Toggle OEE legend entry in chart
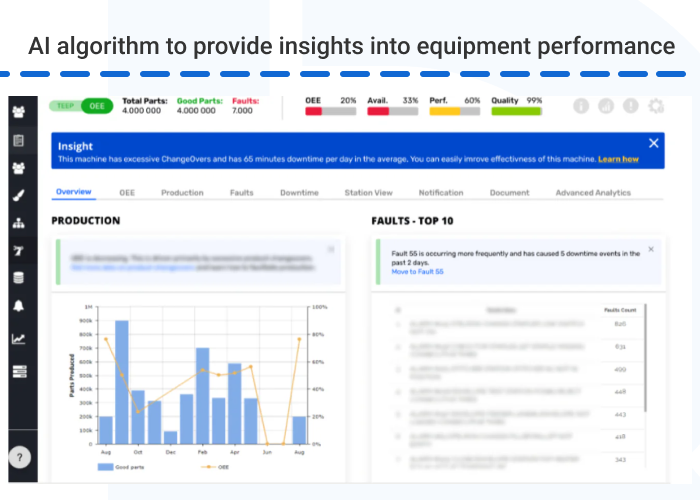This screenshot has width=700, height=500. click(x=215, y=467)
